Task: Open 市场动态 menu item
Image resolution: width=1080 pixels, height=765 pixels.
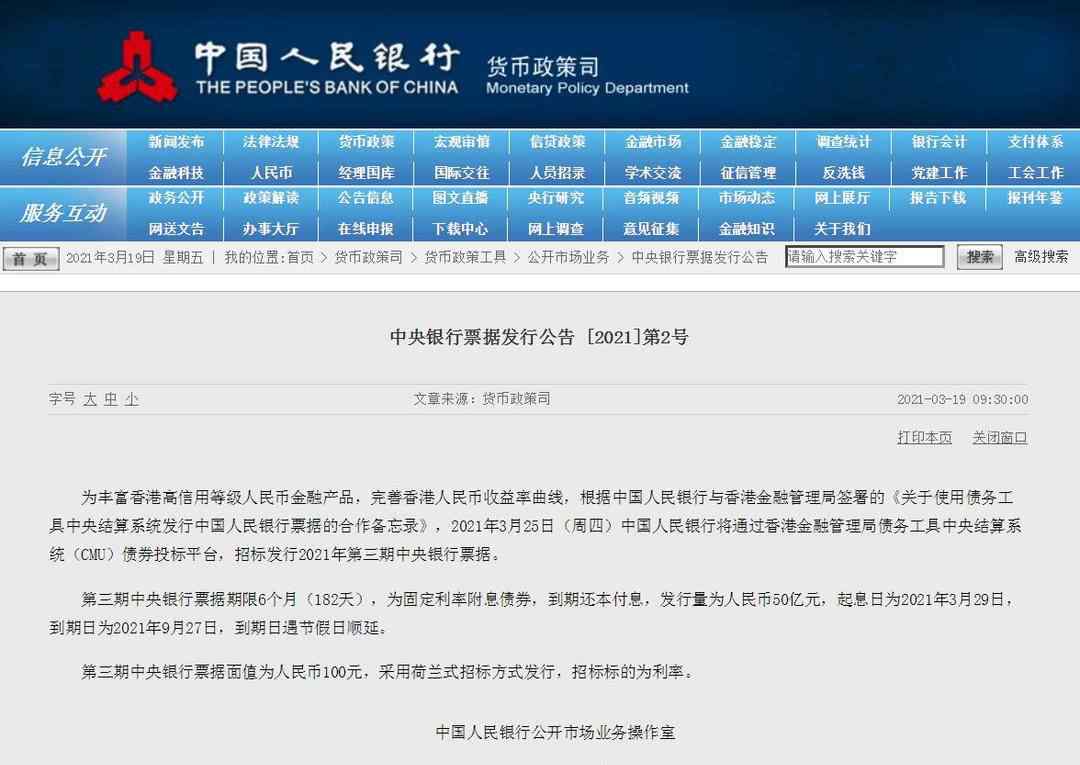Action: 747,198
